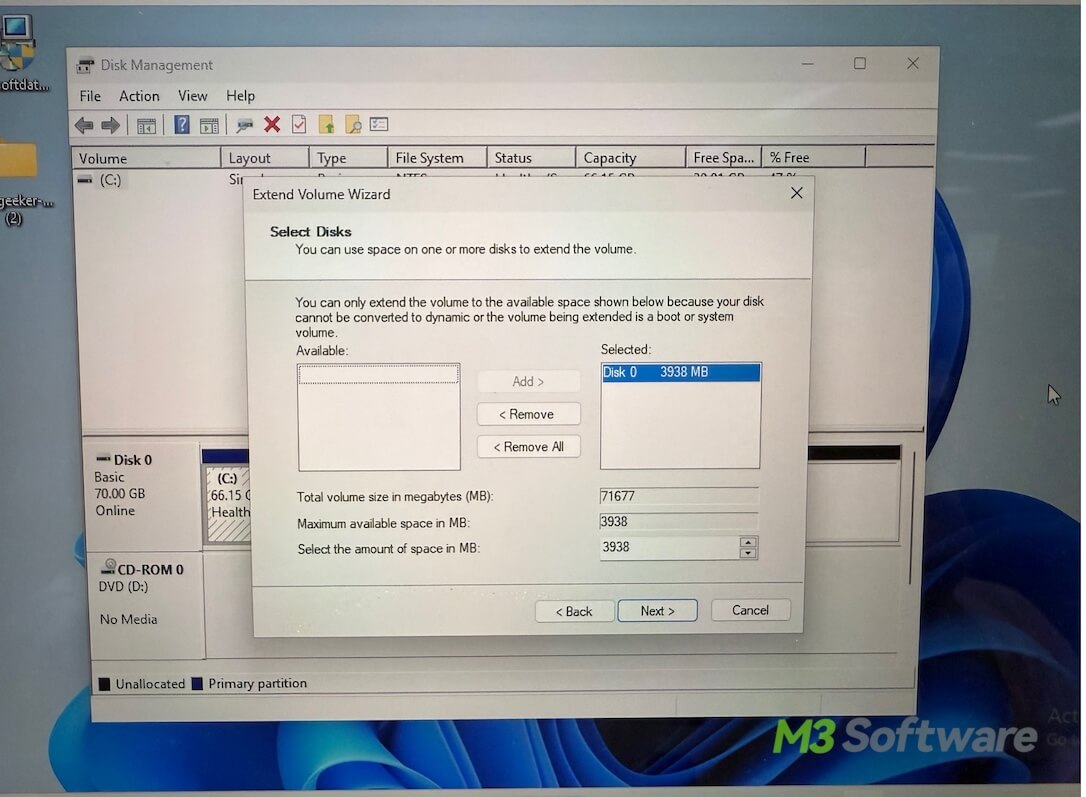Sort by the Capacity column header
The image size is (1086, 797).
pos(630,158)
